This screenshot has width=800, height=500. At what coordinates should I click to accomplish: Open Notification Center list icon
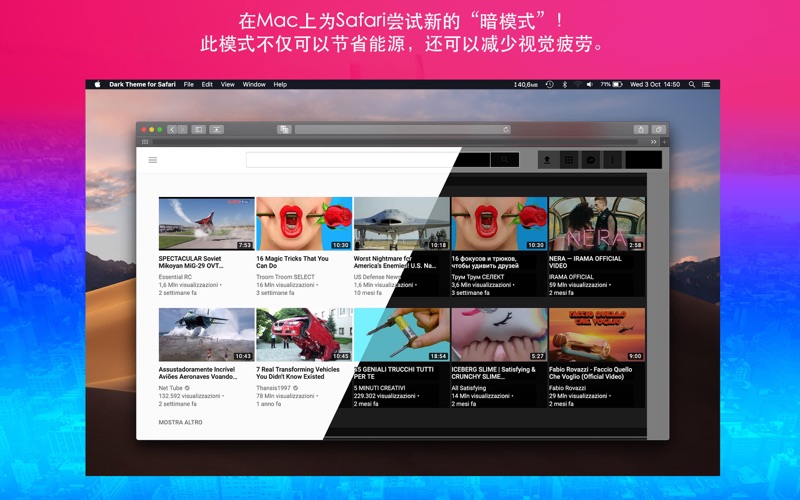click(x=706, y=85)
